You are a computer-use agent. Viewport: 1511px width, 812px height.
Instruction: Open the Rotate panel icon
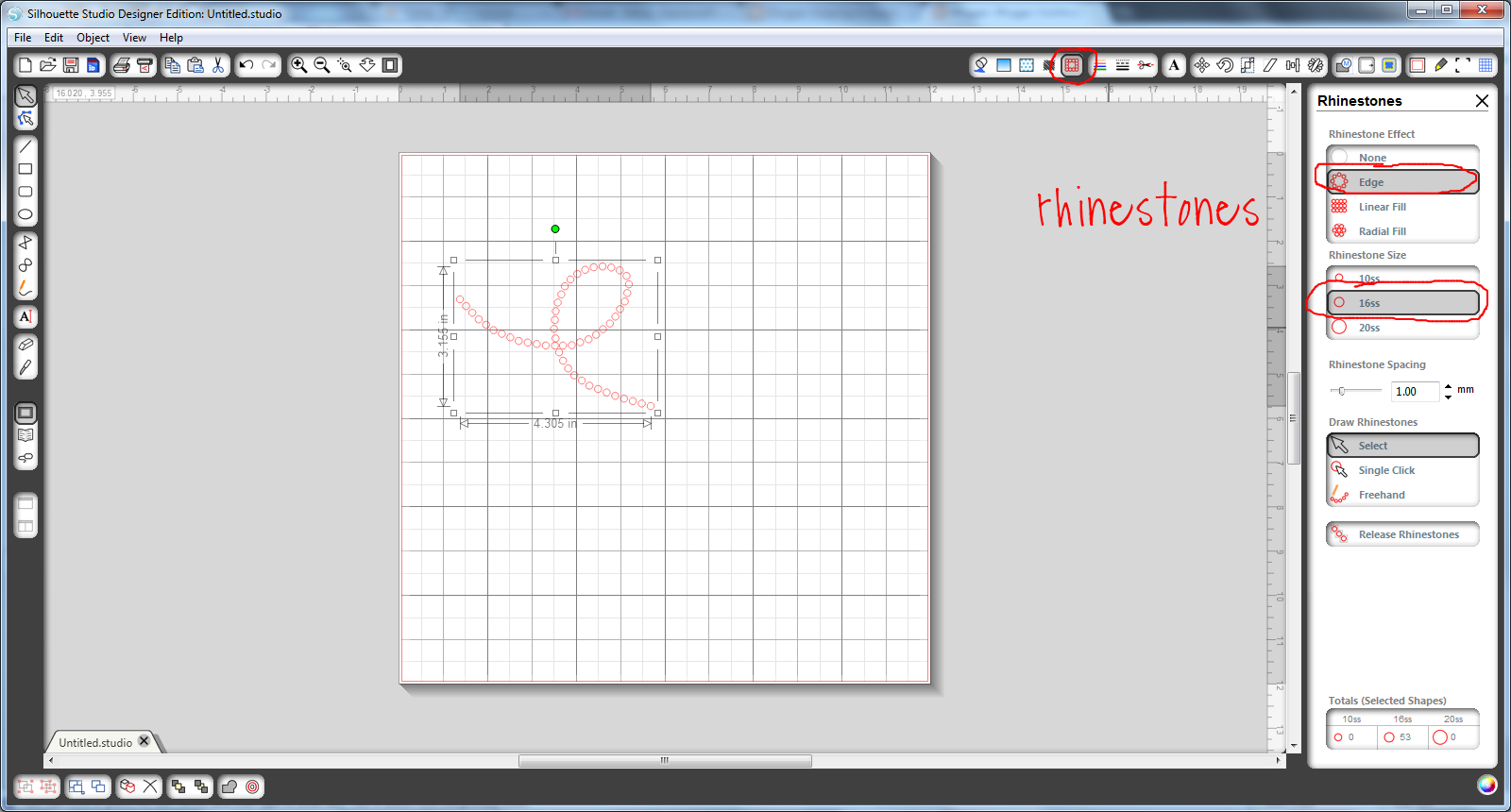[1225, 65]
